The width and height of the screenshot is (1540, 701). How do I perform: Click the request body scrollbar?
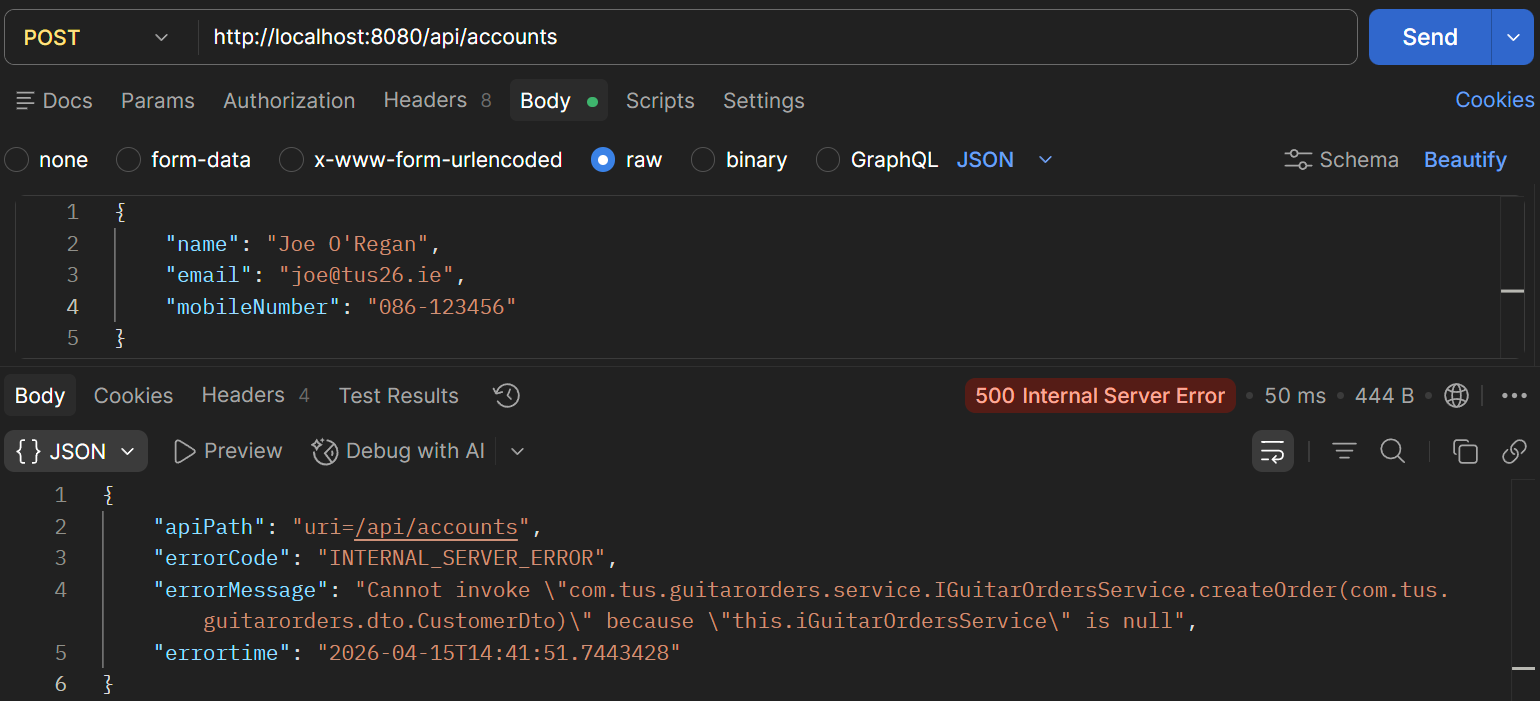[1513, 275]
